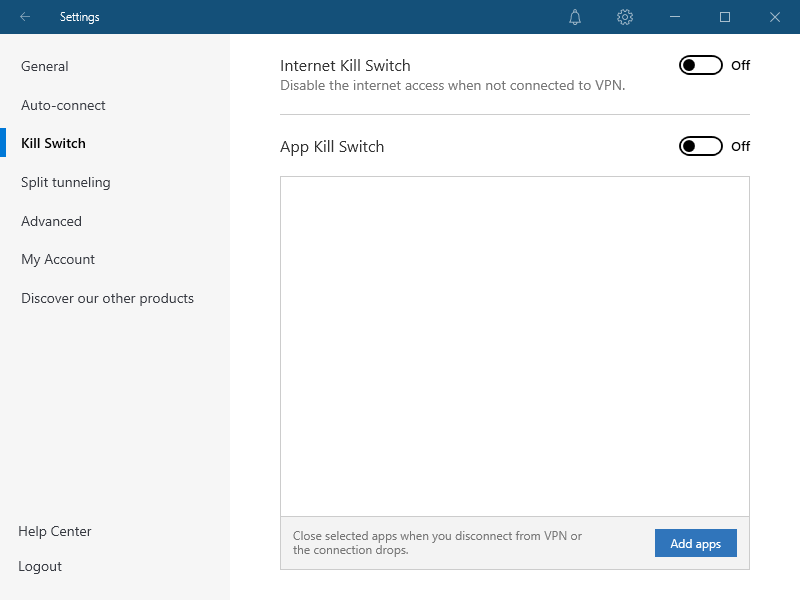Screen dimensions: 800x600
Task: Maximize the Settings window
Action: (725, 17)
